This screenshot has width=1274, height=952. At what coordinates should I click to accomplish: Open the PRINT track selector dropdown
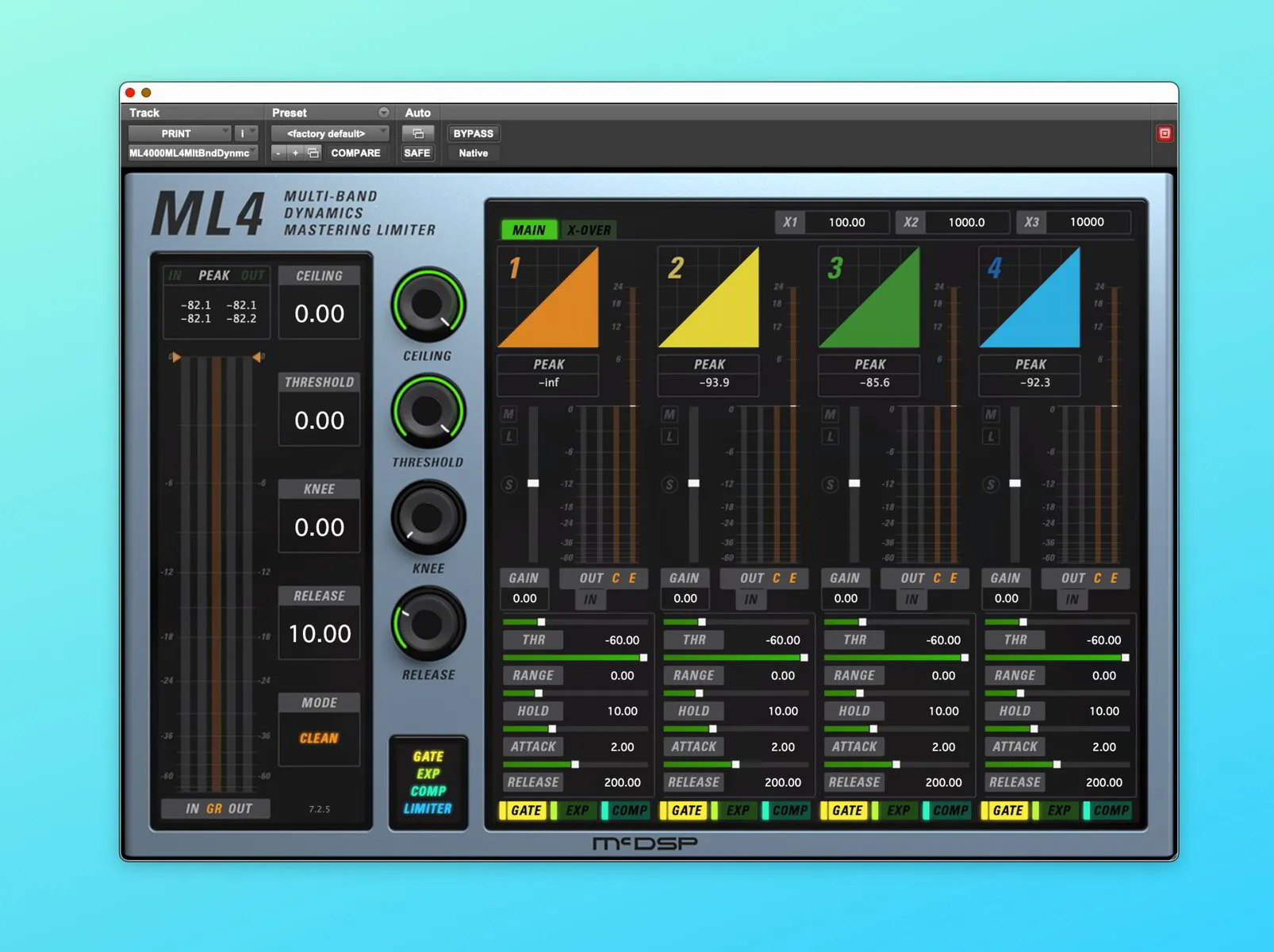click(x=180, y=133)
